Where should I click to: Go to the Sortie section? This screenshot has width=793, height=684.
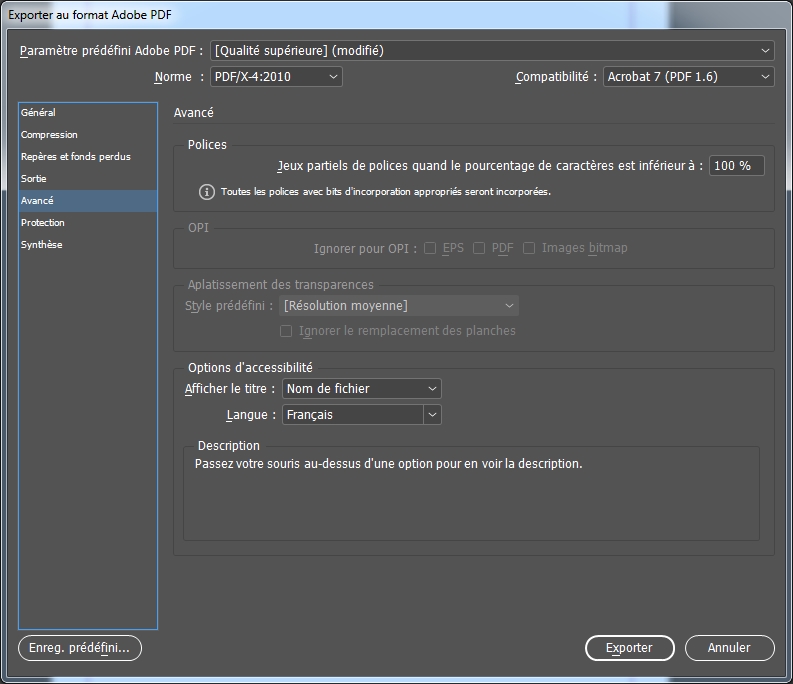point(88,179)
